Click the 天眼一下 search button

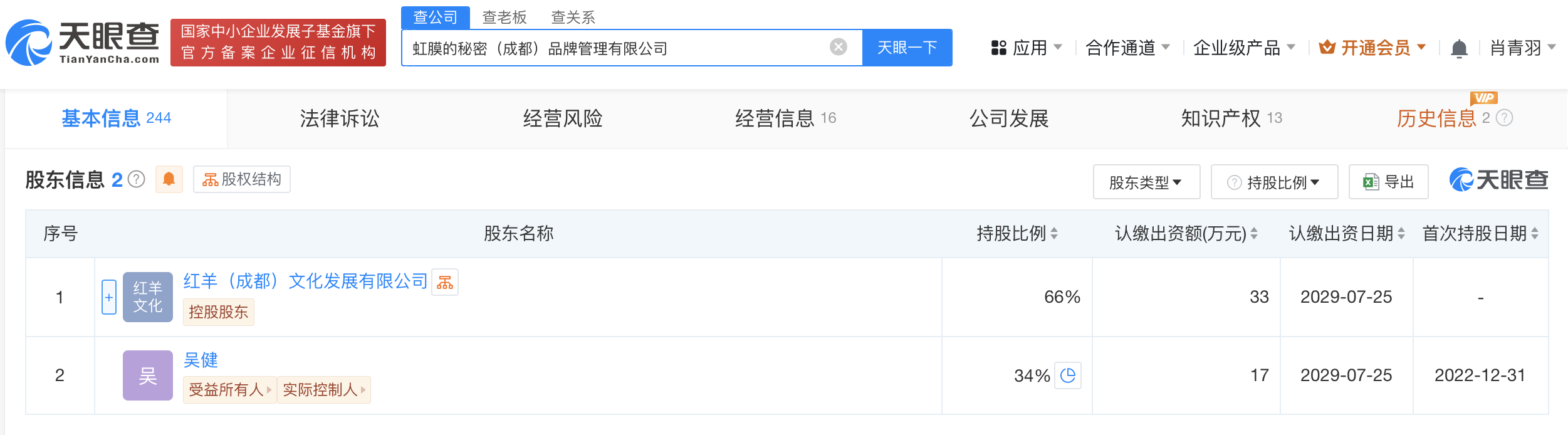(907, 48)
